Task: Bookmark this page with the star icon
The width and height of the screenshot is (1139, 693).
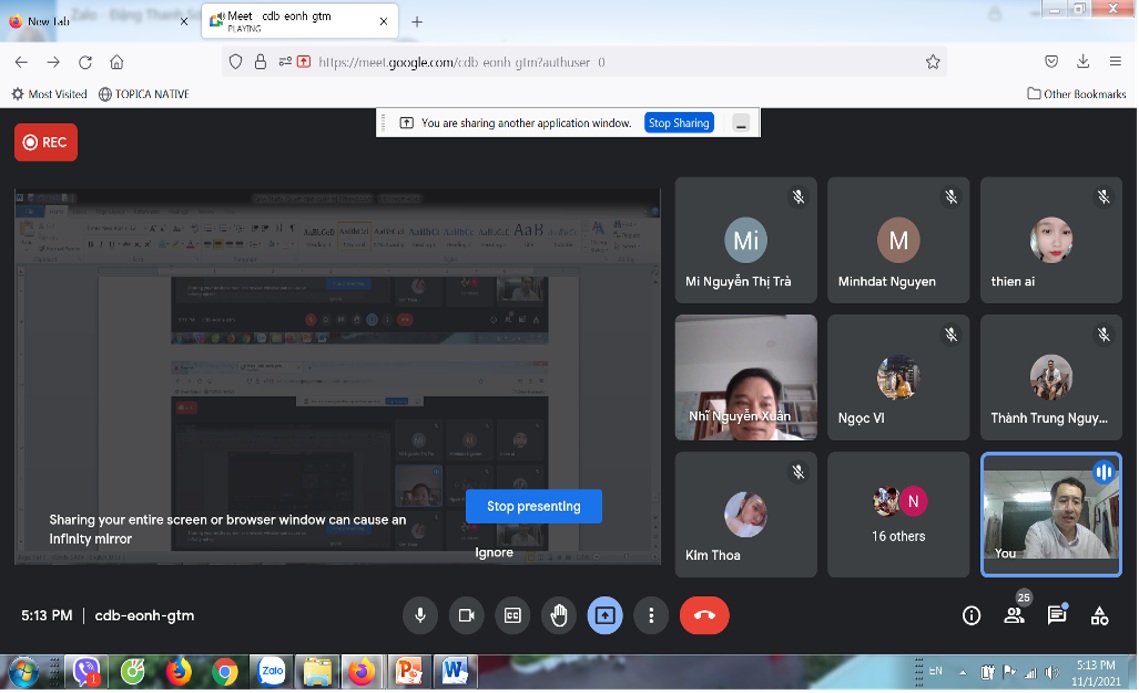Action: click(x=933, y=62)
